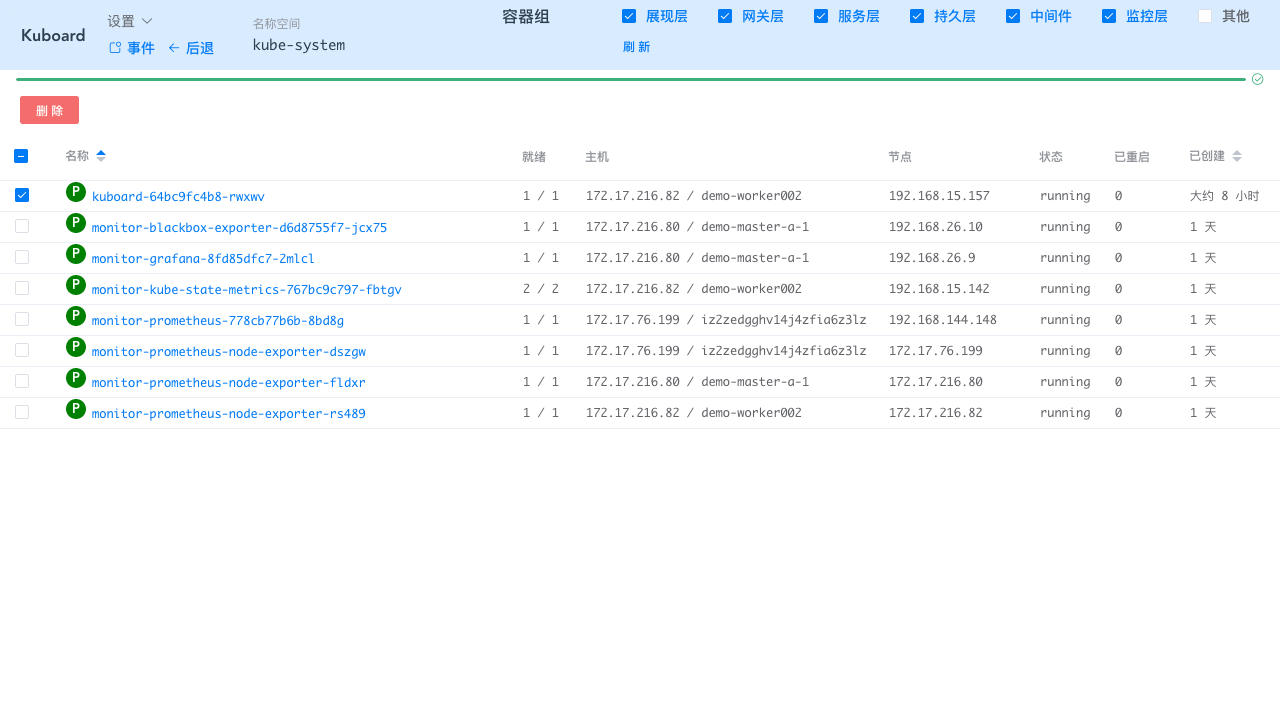This screenshot has width=1280, height=720.
Task: Click the P icon for monitor-kube-state-metrics pod
Action: [x=75, y=284]
